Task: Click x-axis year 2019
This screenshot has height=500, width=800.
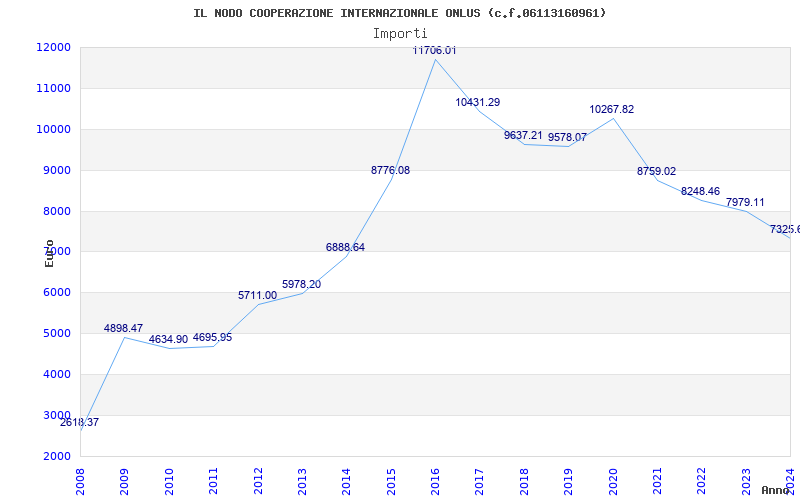Action: [x=569, y=481]
